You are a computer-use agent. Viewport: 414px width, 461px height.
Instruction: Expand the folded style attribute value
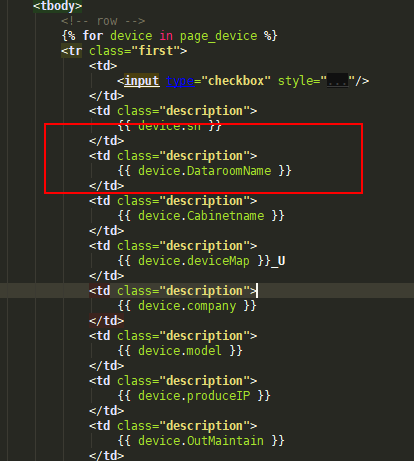337,81
